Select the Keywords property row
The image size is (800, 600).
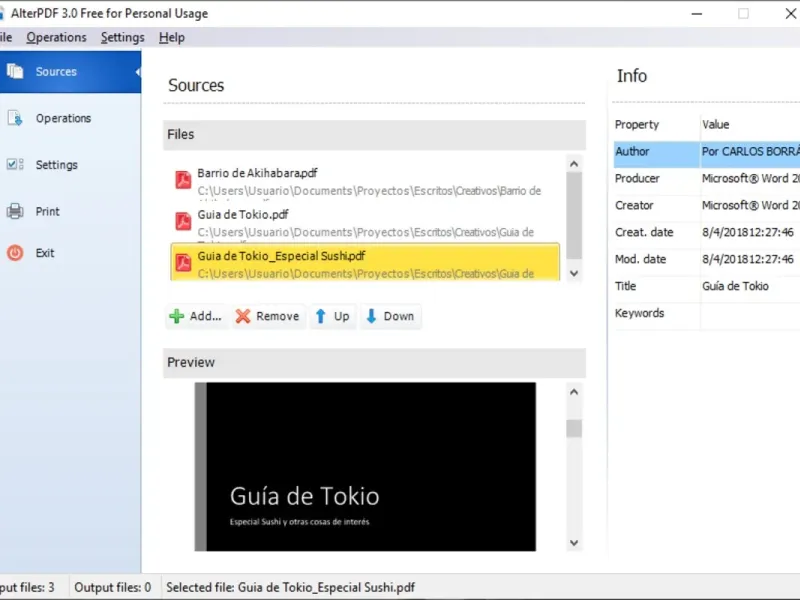(x=707, y=313)
